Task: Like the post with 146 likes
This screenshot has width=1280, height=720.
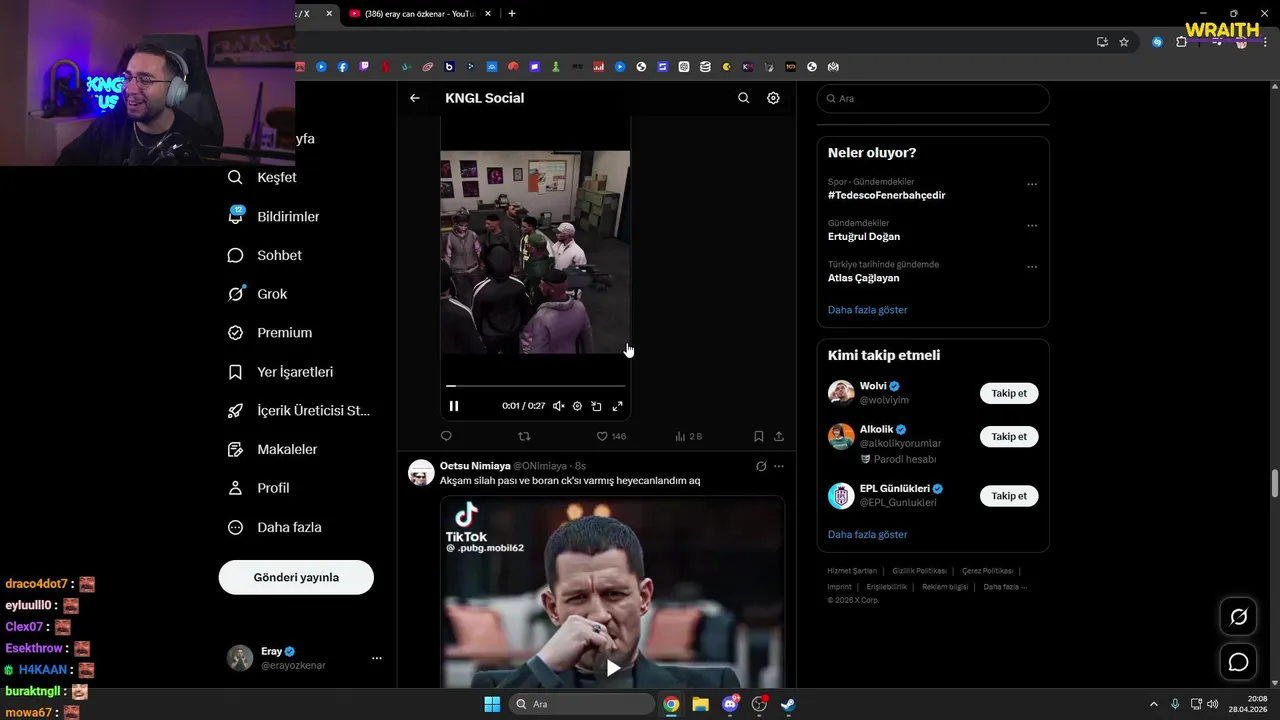Action: tap(611, 436)
